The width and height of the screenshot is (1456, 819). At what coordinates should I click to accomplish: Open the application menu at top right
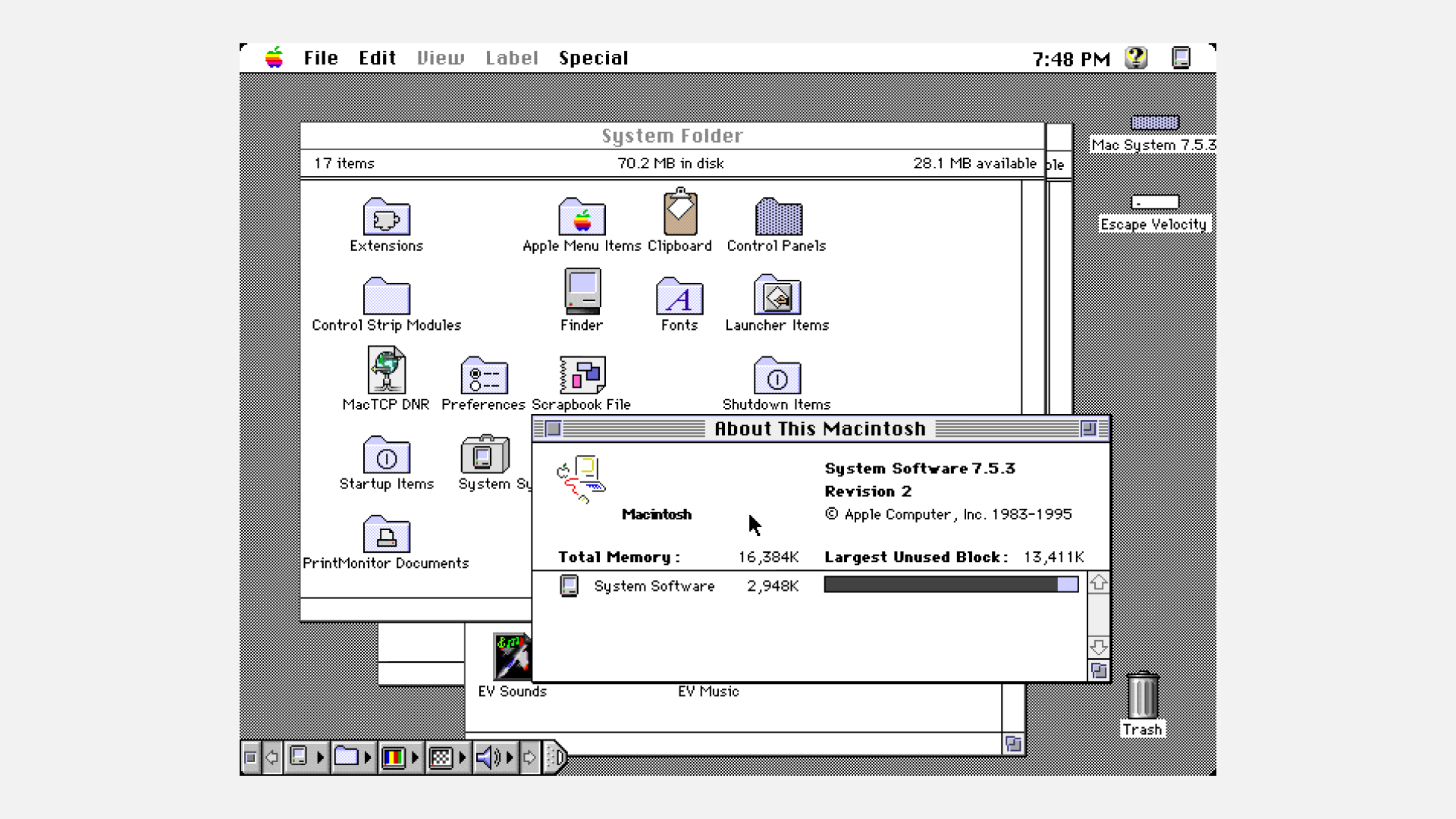click(x=1181, y=58)
